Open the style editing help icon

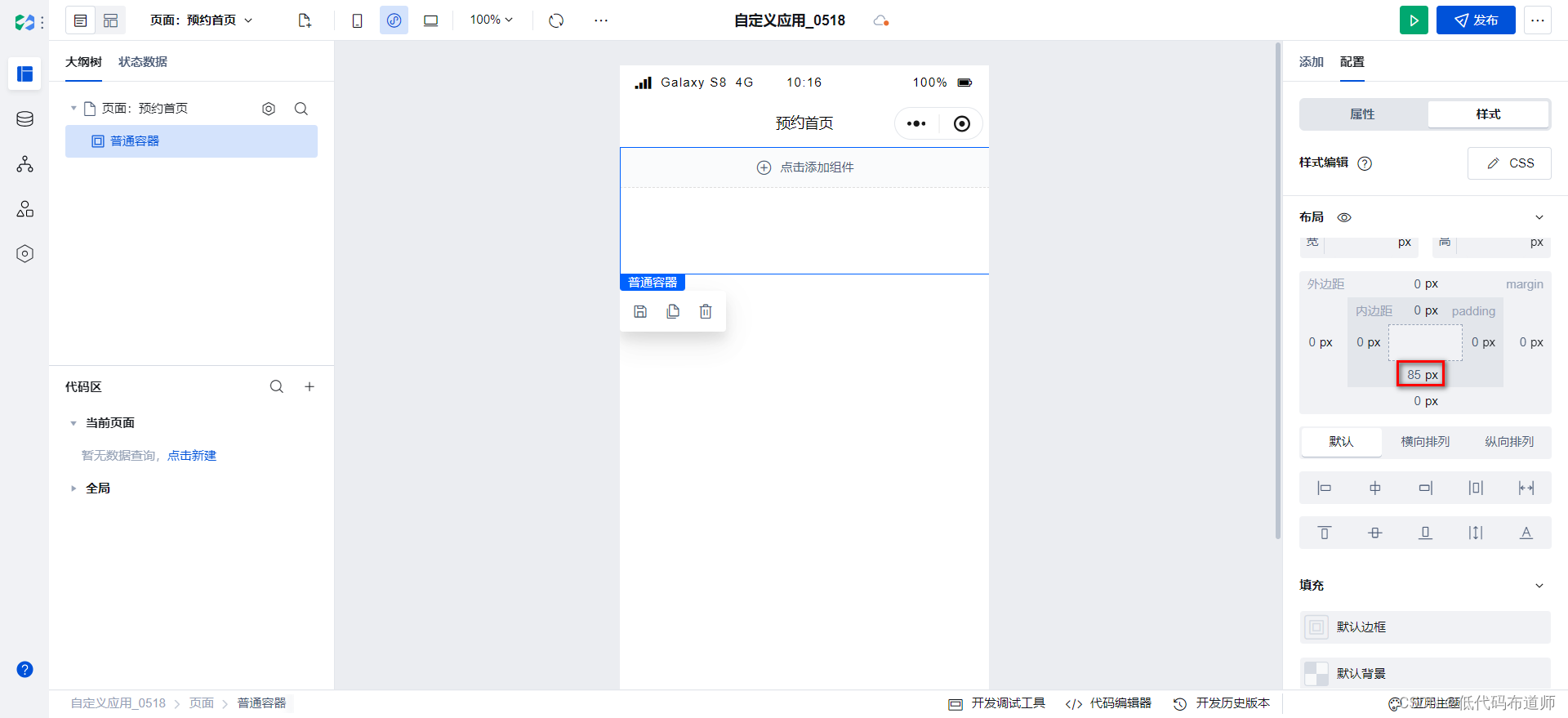[1365, 163]
